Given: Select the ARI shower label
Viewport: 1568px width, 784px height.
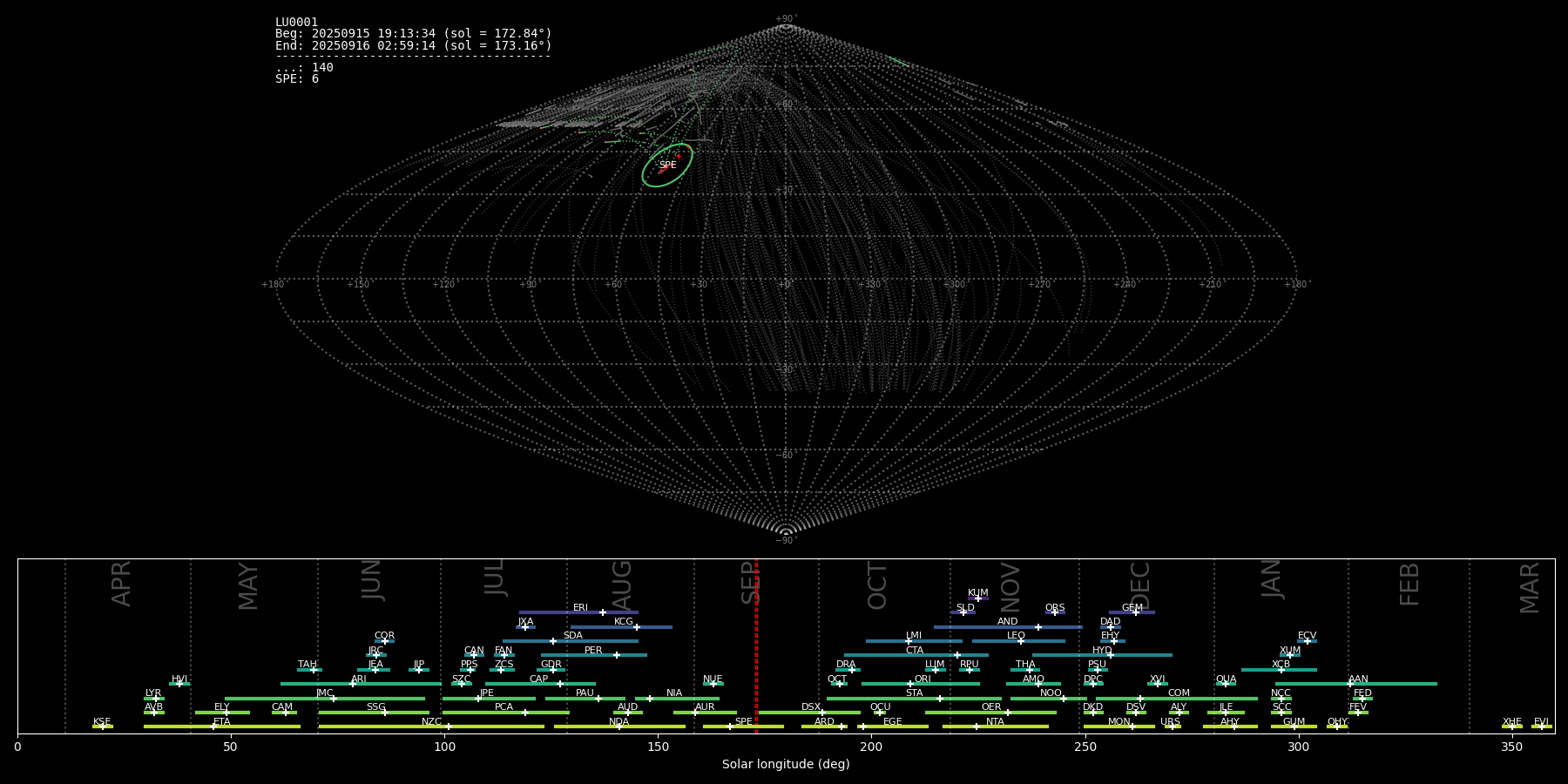Looking at the screenshot, I should click(358, 679).
